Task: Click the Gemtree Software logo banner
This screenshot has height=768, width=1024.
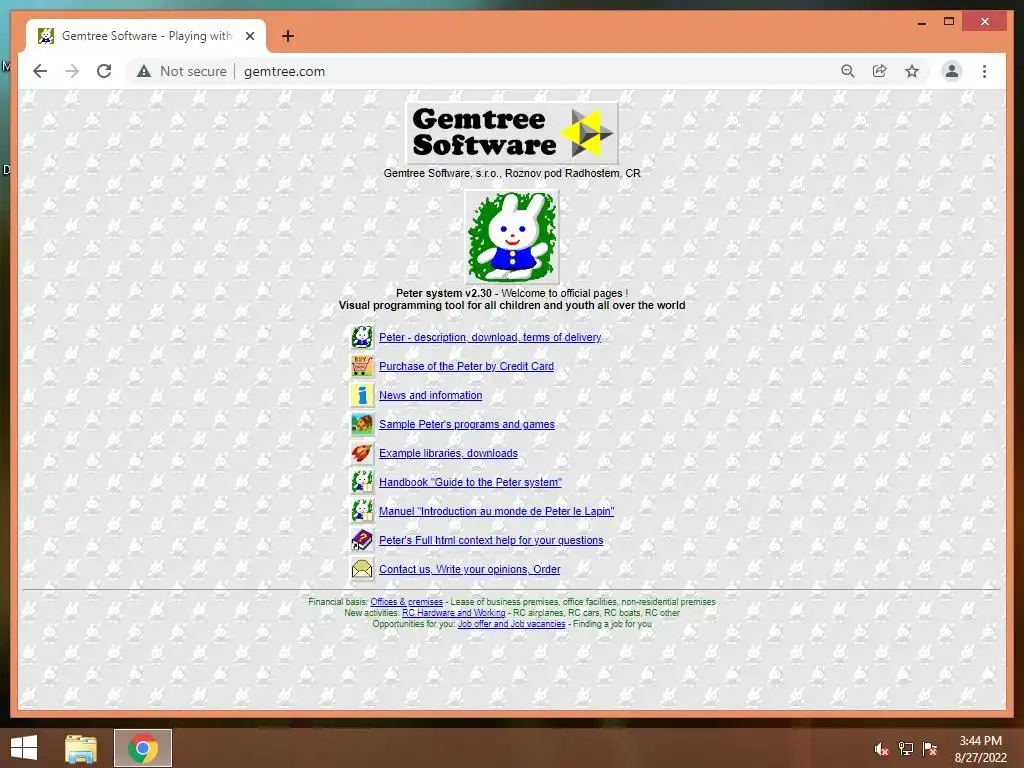Action: tap(512, 133)
